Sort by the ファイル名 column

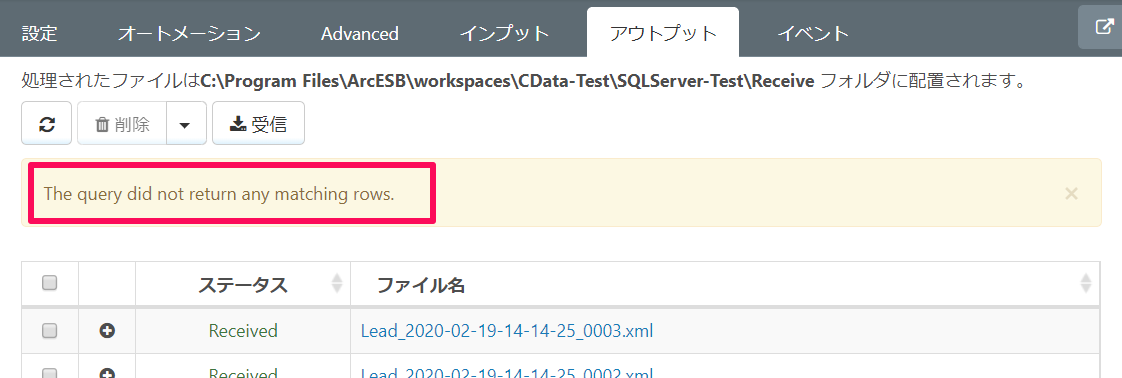[x=725, y=285]
